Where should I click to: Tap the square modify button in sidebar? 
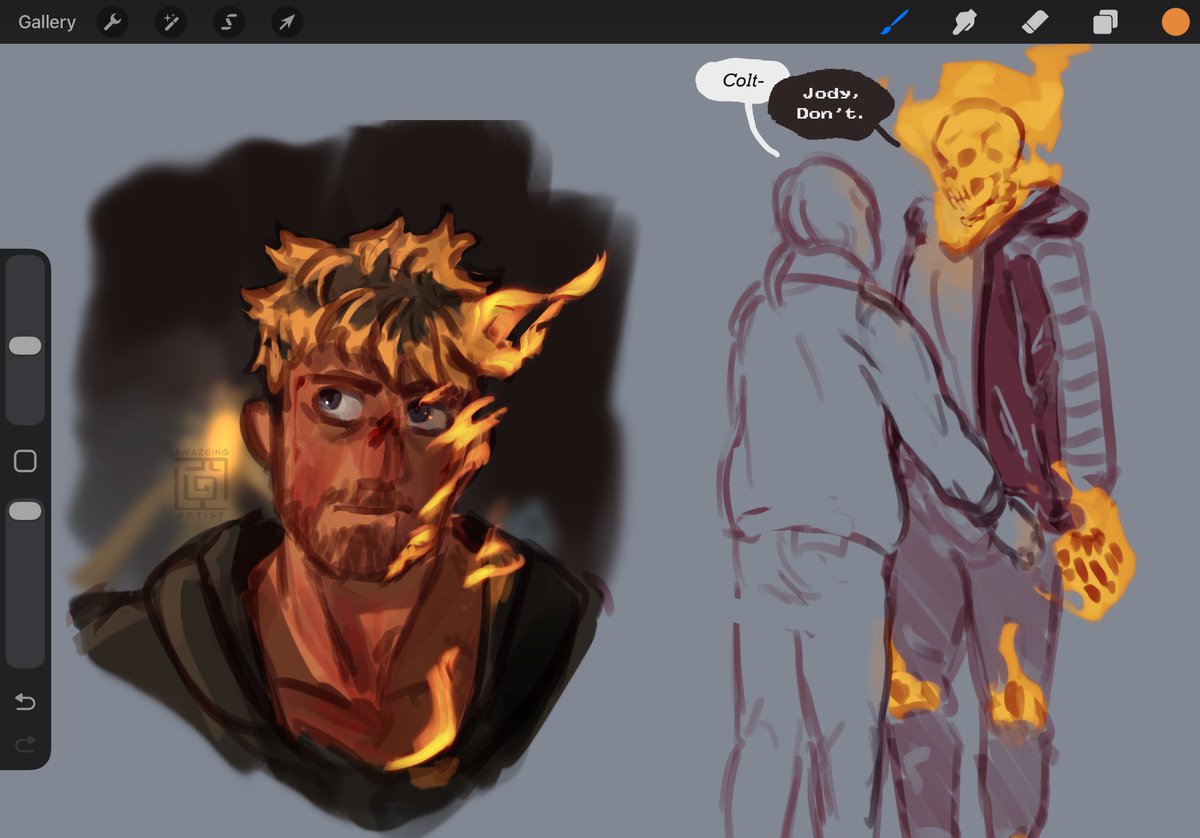coord(25,461)
